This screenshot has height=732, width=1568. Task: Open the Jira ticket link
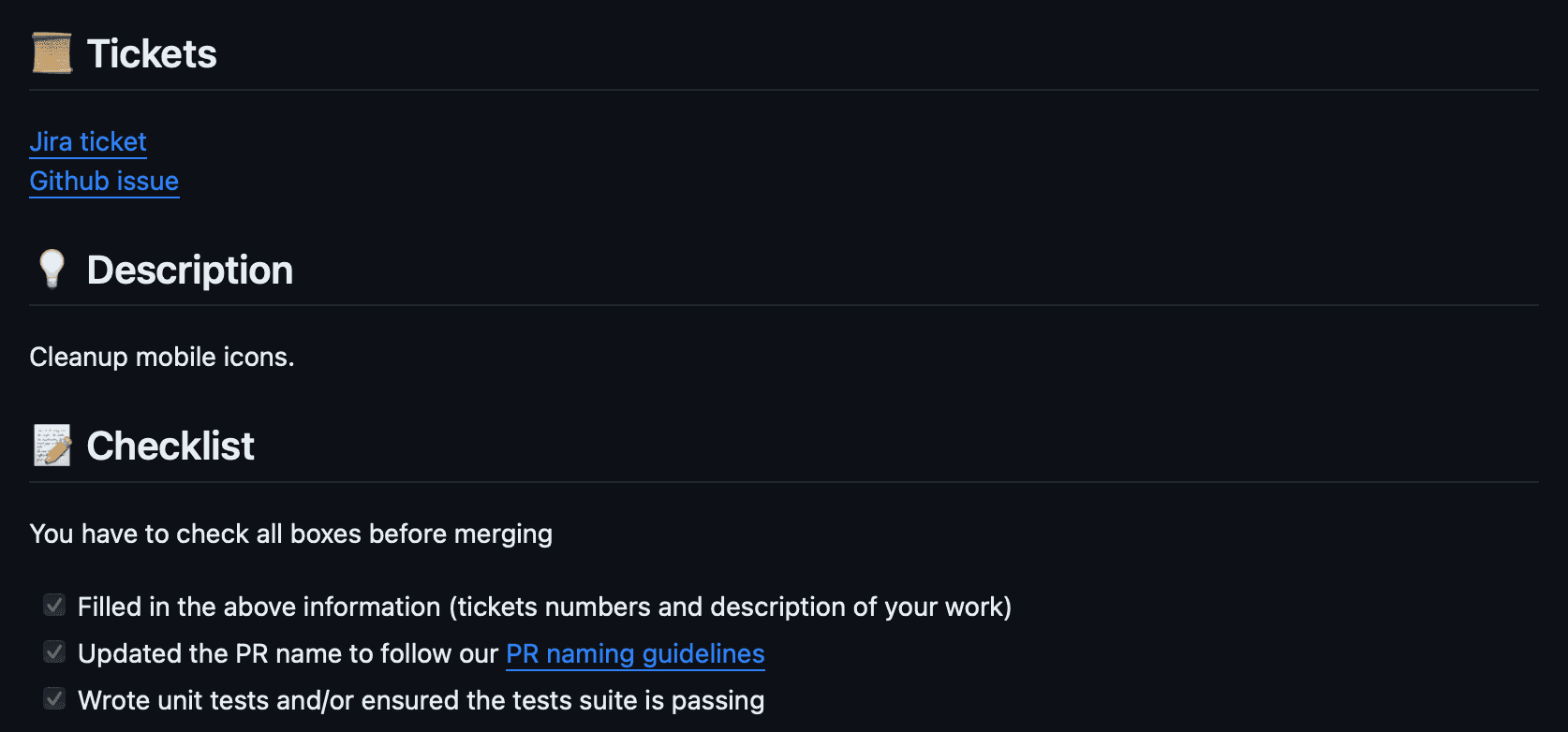coord(87,141)
